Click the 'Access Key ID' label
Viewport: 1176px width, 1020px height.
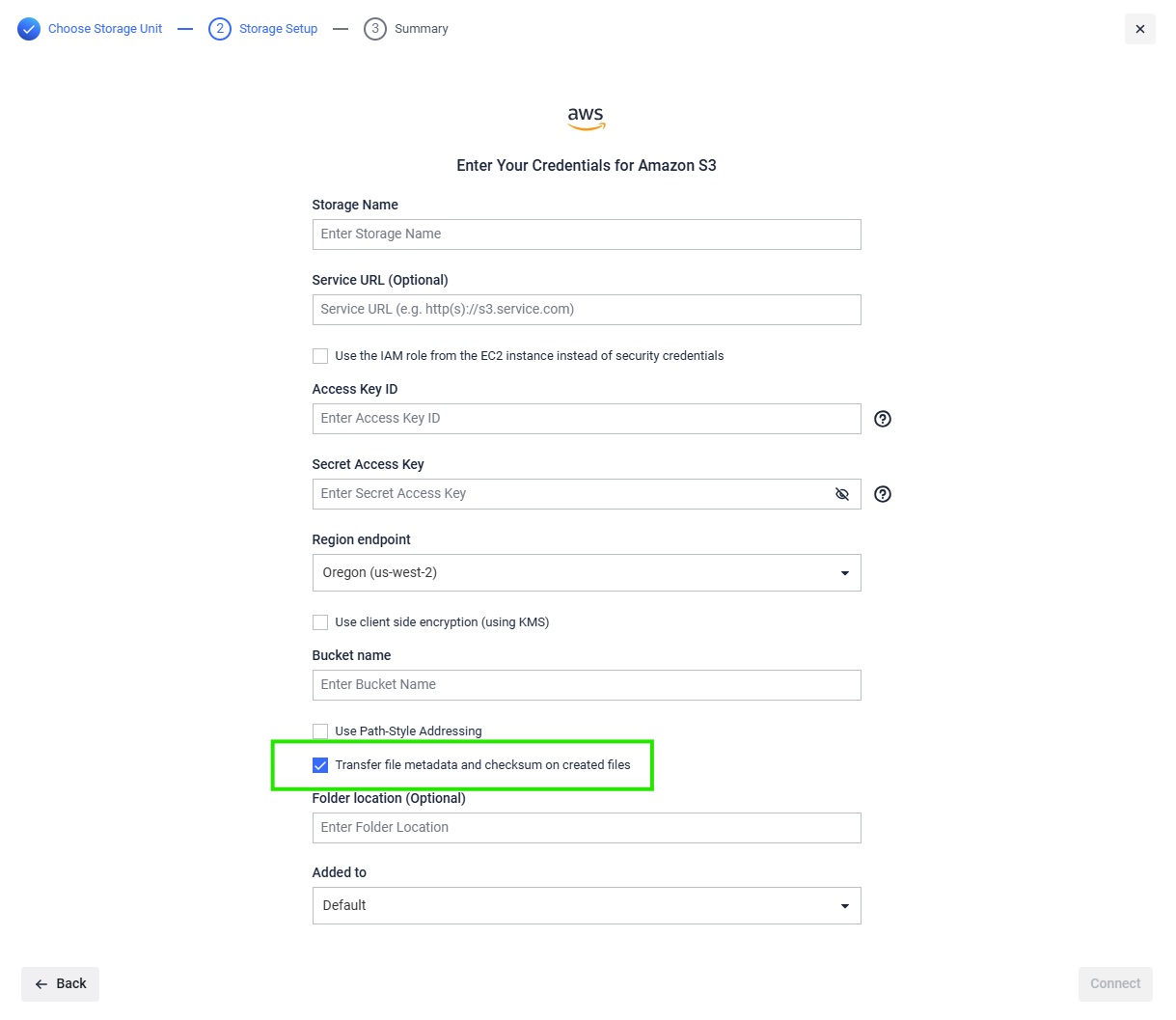pos(355,389)
